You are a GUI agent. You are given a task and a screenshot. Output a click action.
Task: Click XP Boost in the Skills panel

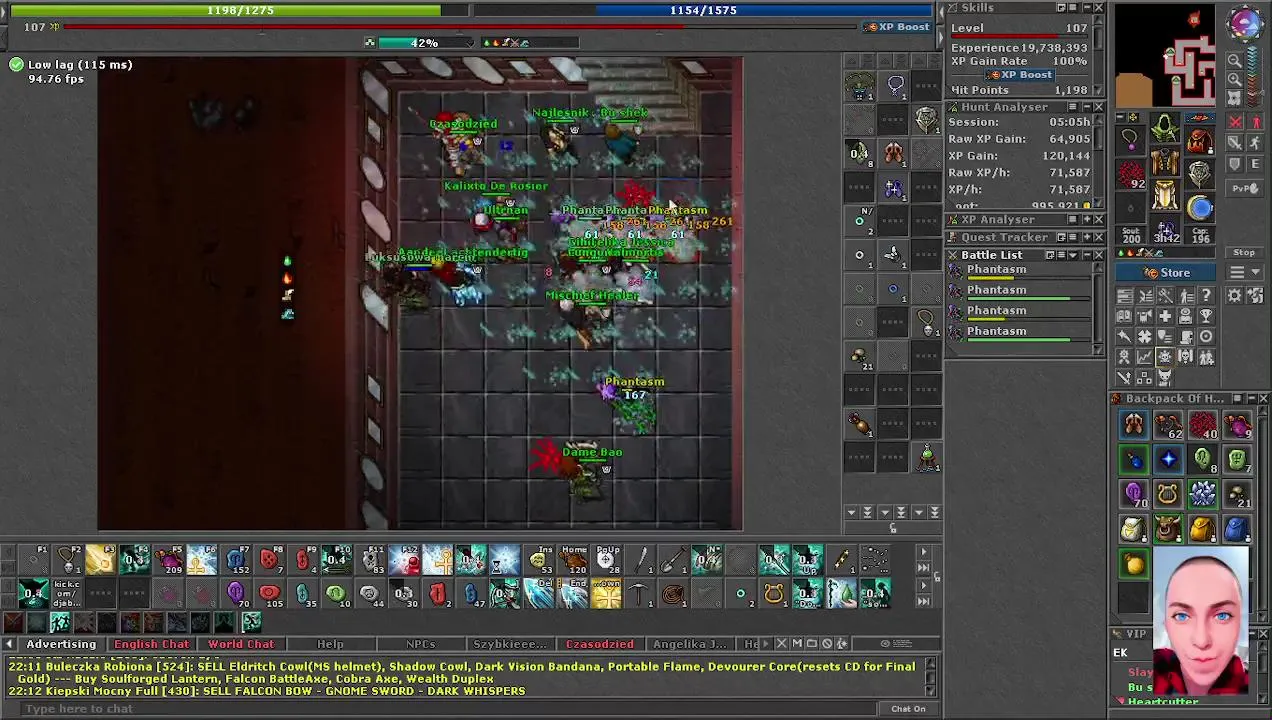(1021, 75)
